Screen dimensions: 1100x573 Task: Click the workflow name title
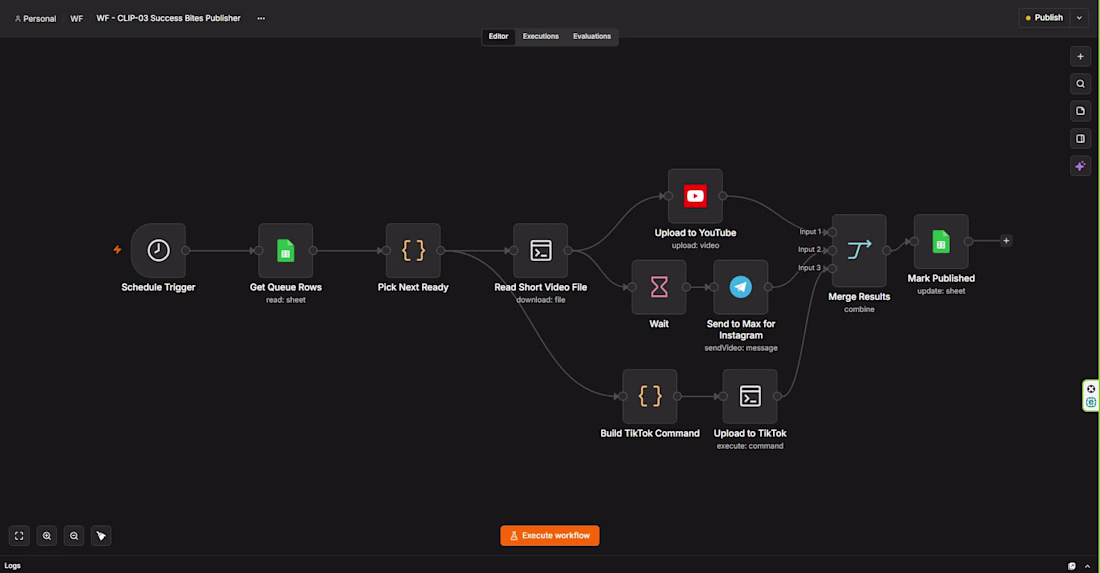168,18
